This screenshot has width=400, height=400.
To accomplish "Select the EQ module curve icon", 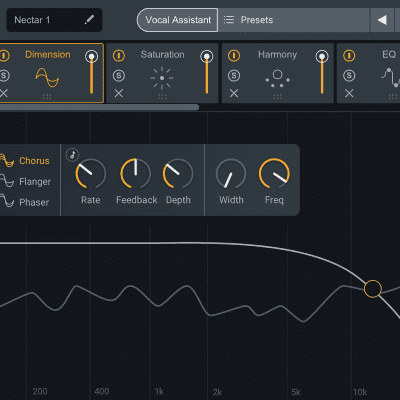I will pyautogui.click(x=391, y=77).
